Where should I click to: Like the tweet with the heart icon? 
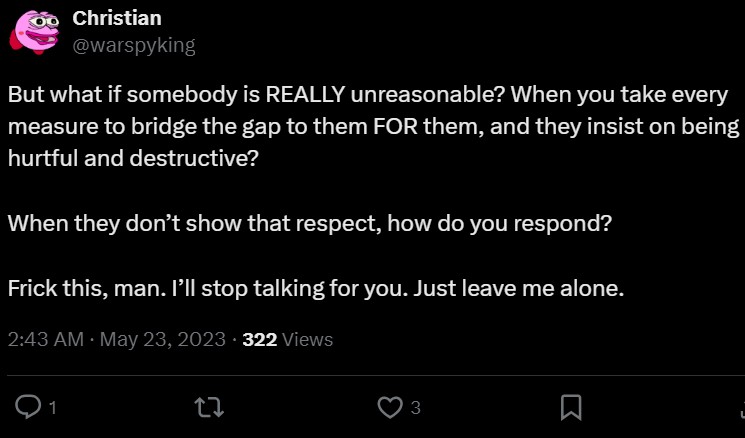pos(389,407)
